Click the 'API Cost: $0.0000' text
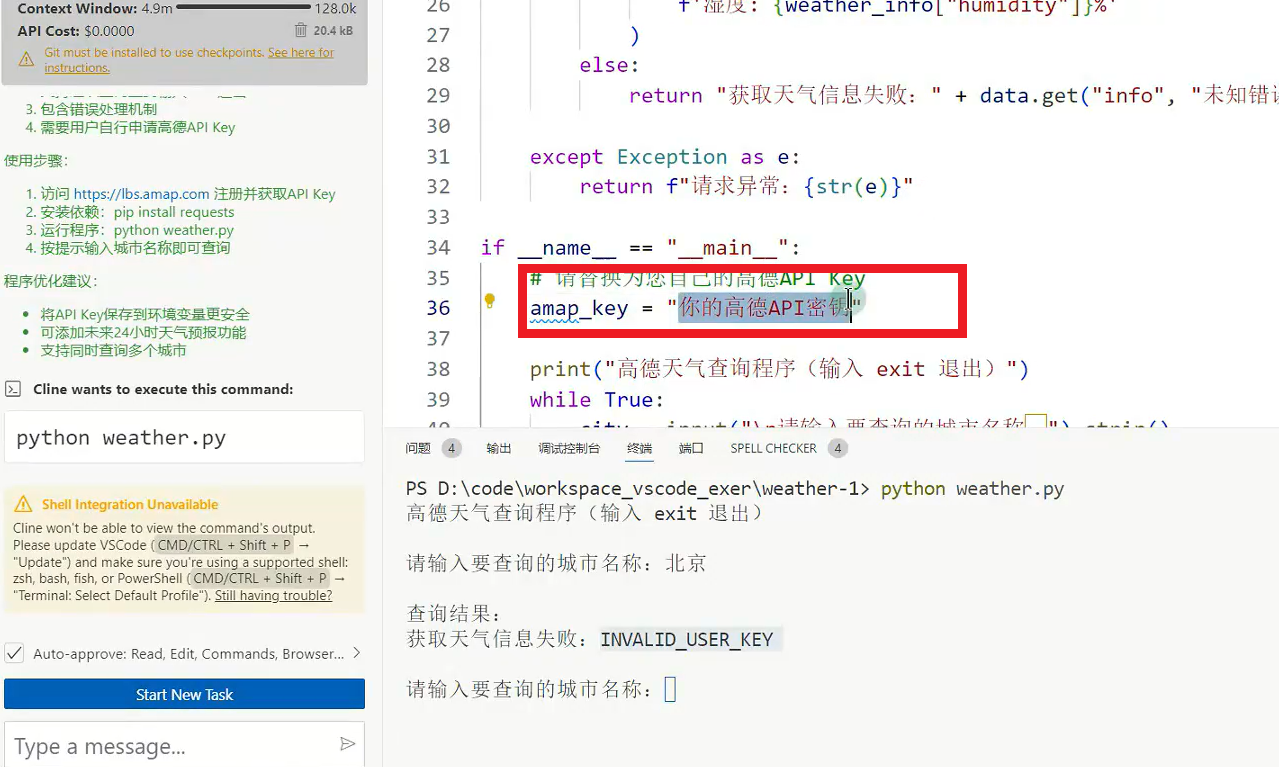Viewport: 1279px width, 767px height. (x=76, y=31)
